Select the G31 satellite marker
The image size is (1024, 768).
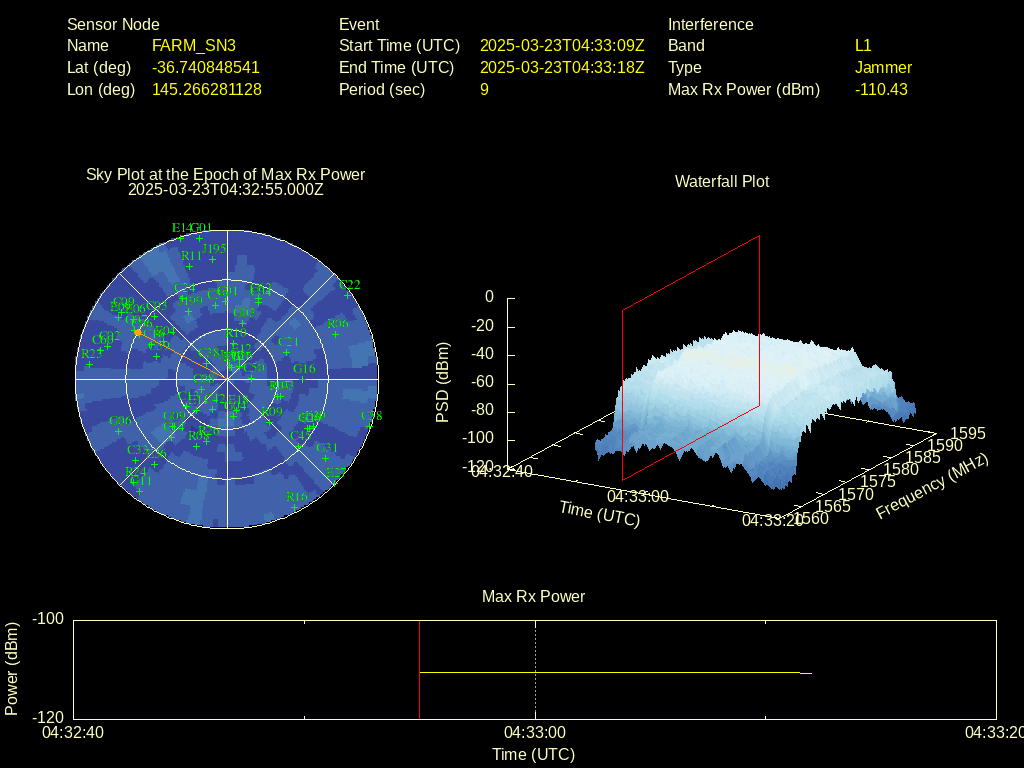point(327,458)
